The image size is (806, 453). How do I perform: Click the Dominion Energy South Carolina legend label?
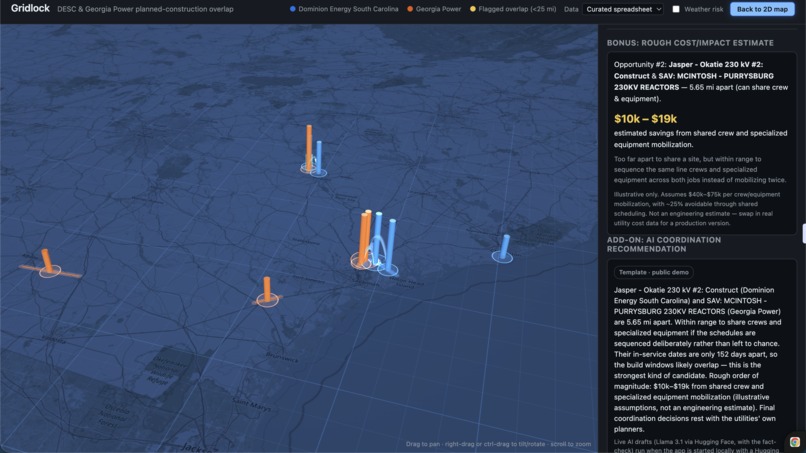[x=348, y=9]
